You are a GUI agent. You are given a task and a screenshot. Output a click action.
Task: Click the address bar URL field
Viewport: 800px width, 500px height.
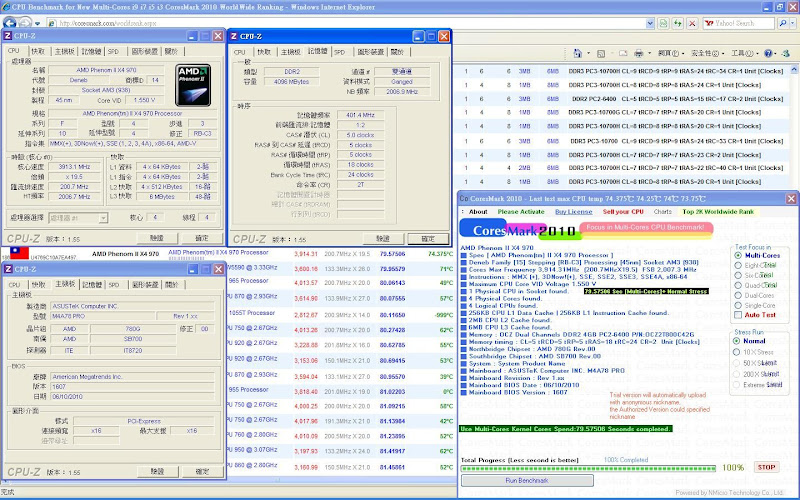pyautogui.click(x=349, y=23)
